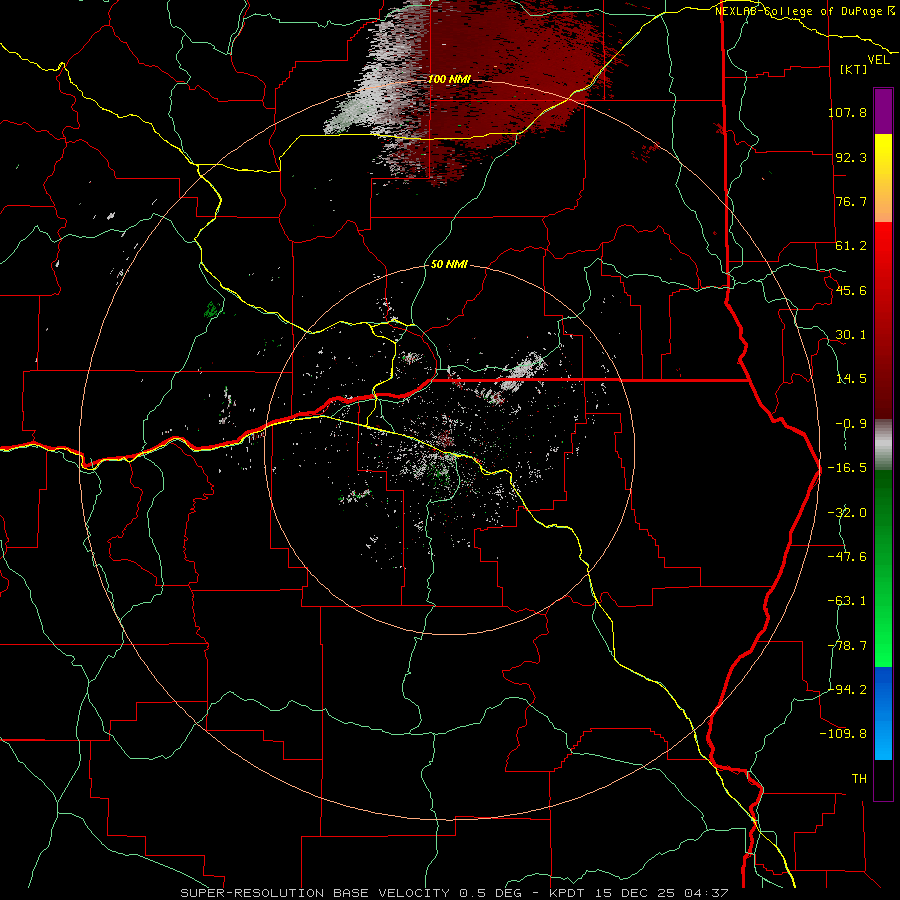Click the 45.6 velocity scale value
This screenshot has width=900, height=900.
[851, 290]
